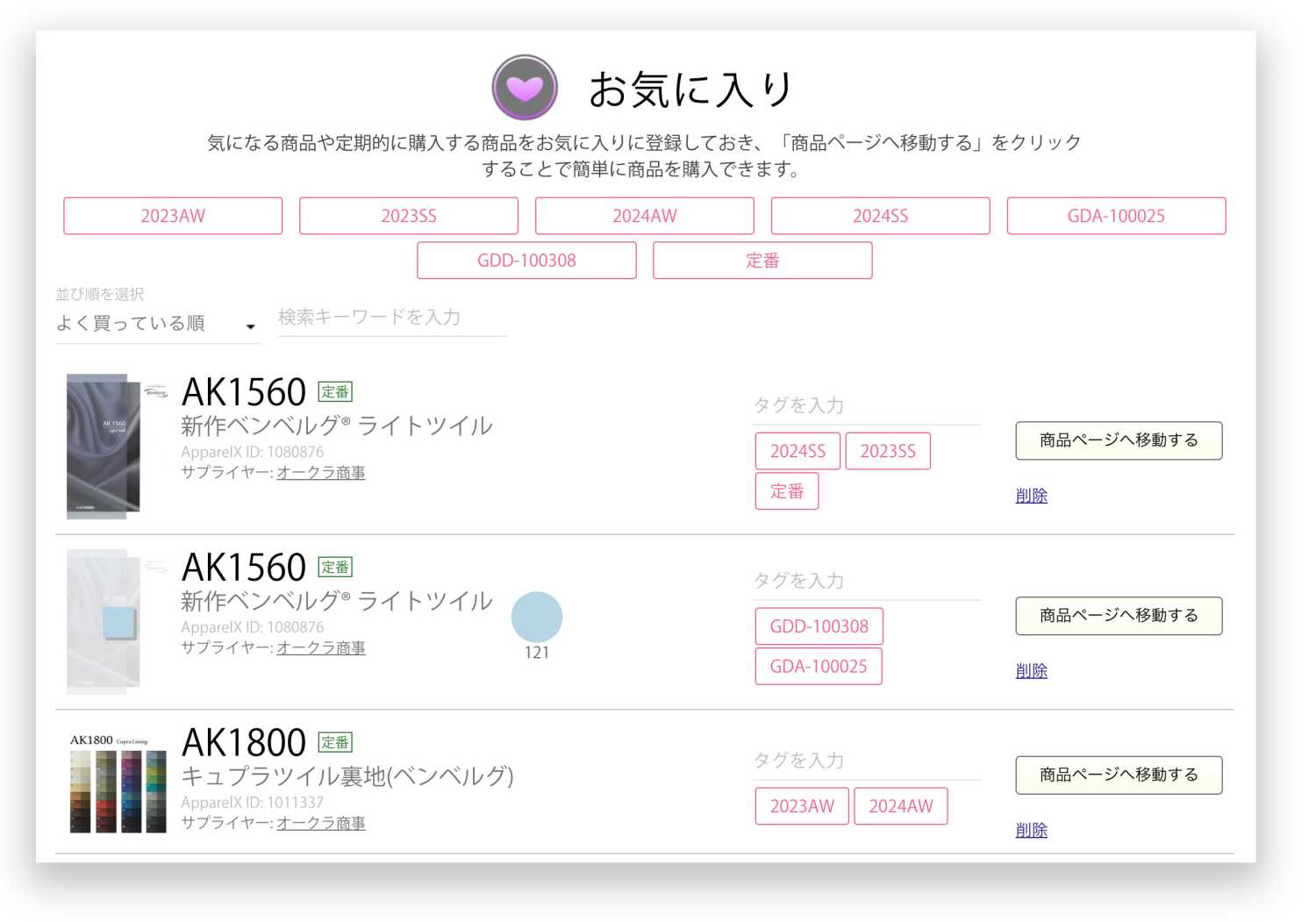Screen dimensions: 1316x922
Task: Select the 2023AW tag filter
Action: coord(173,216)
